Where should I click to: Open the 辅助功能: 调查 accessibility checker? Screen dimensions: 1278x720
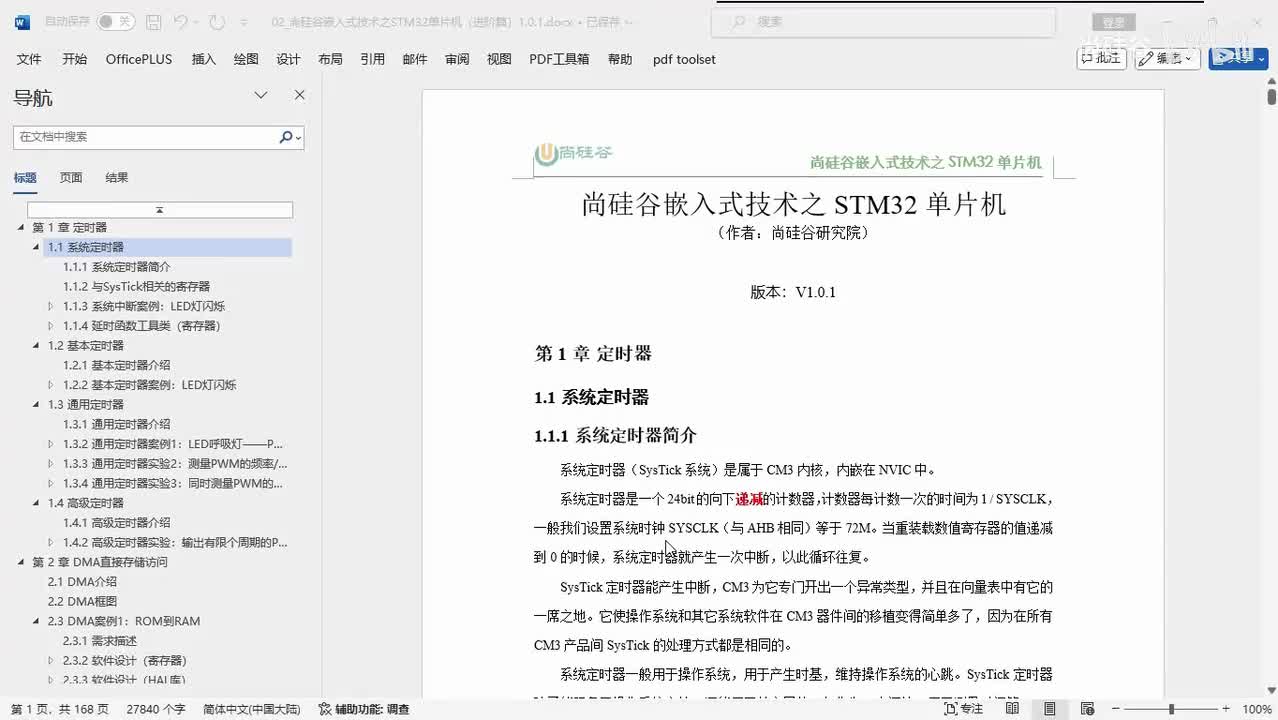(x=365, y=709)
